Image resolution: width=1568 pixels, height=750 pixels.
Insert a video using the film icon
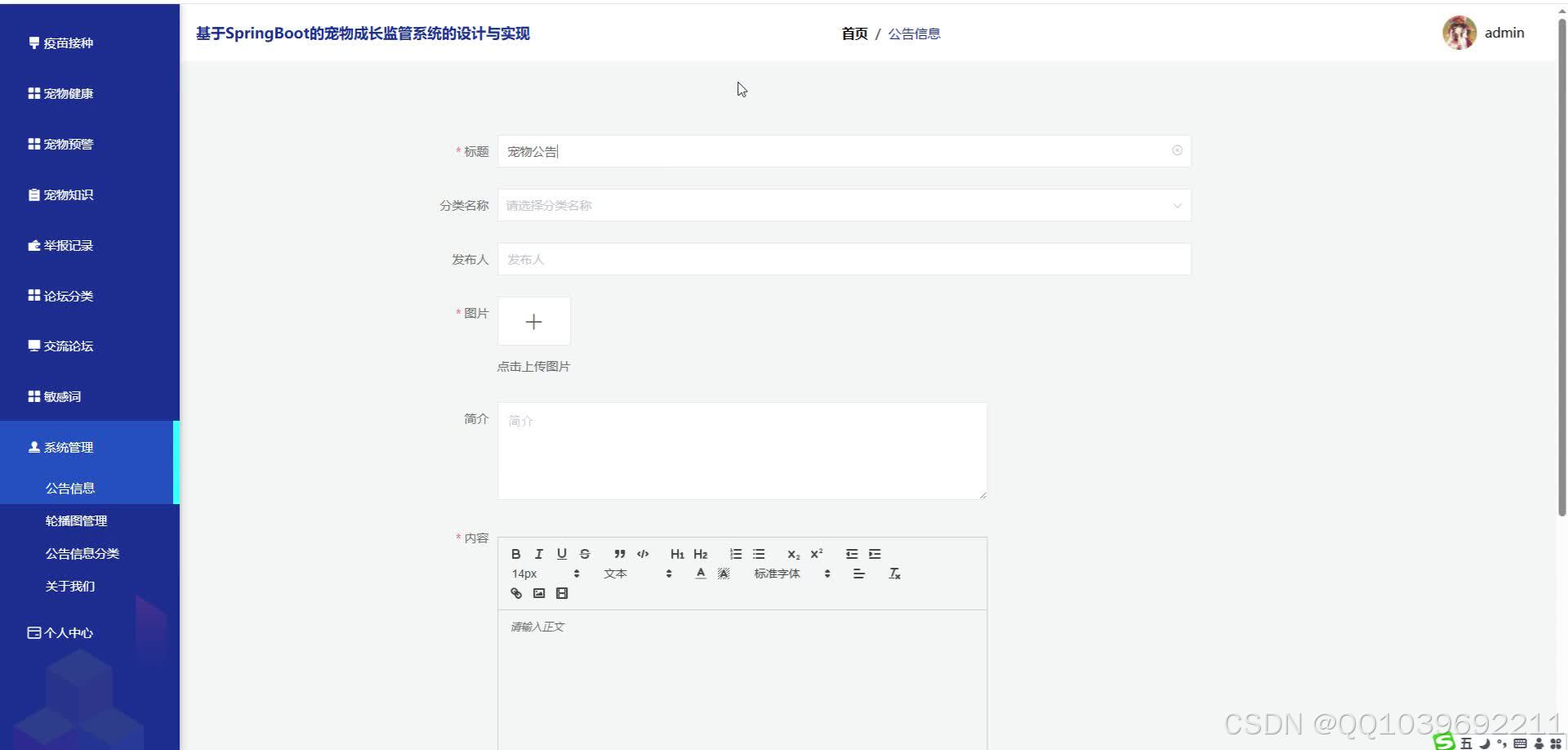coord(561,593)
